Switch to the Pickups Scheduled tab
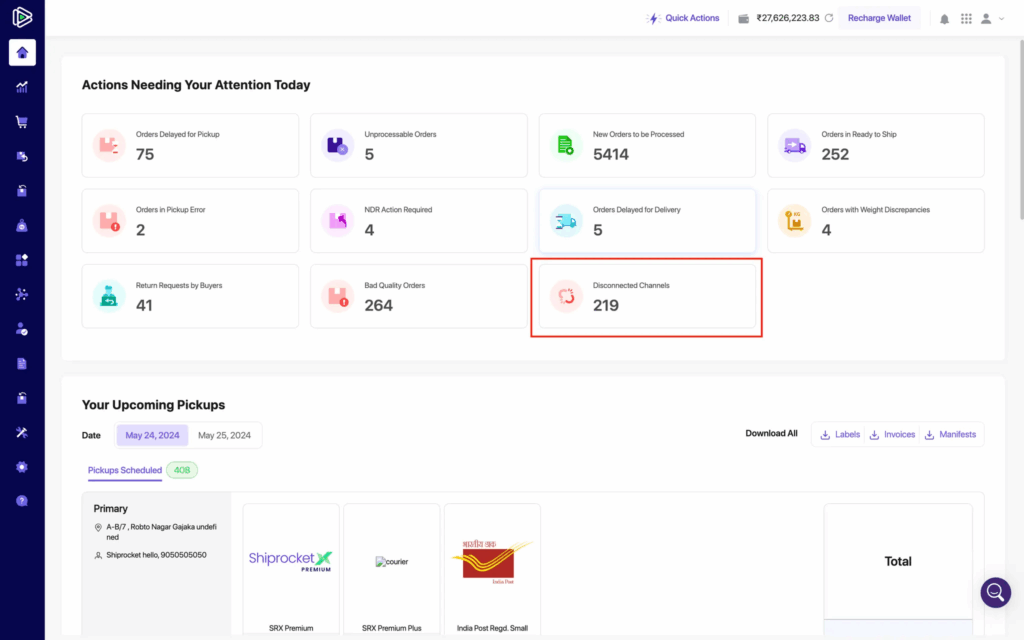The image size is (1024, 640). pyautogui.click(x=124, y=470)
